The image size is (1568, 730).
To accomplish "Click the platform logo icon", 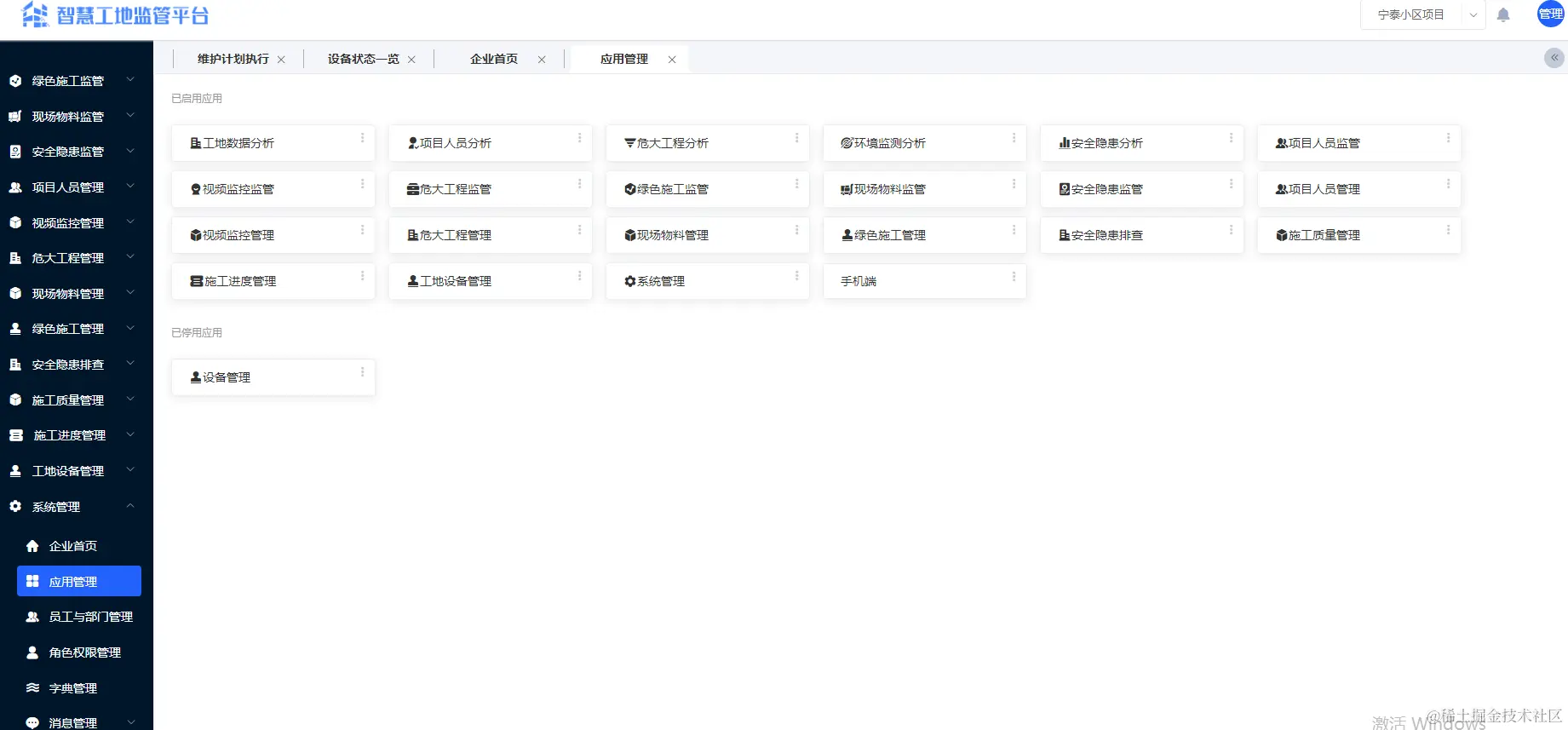I will (35, 14).
